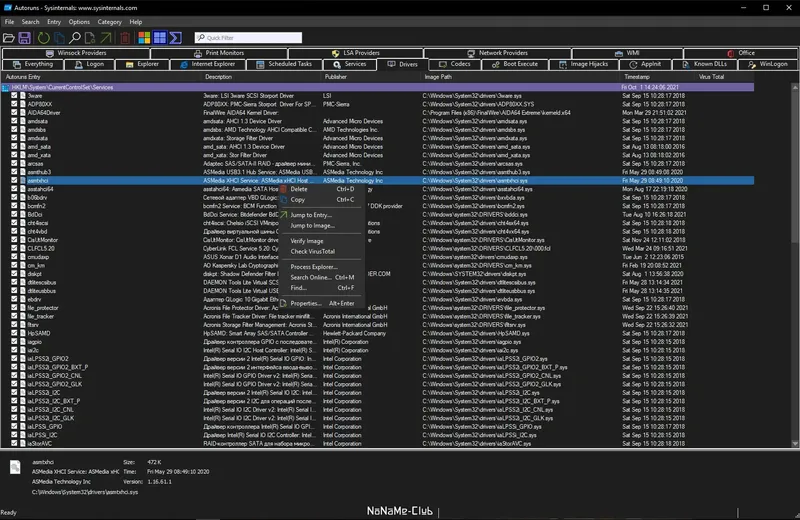Click the Open folder toolbar icon
Image resolution: width=800 pixels, height=520 pixels.
click(x=10, y=37)
